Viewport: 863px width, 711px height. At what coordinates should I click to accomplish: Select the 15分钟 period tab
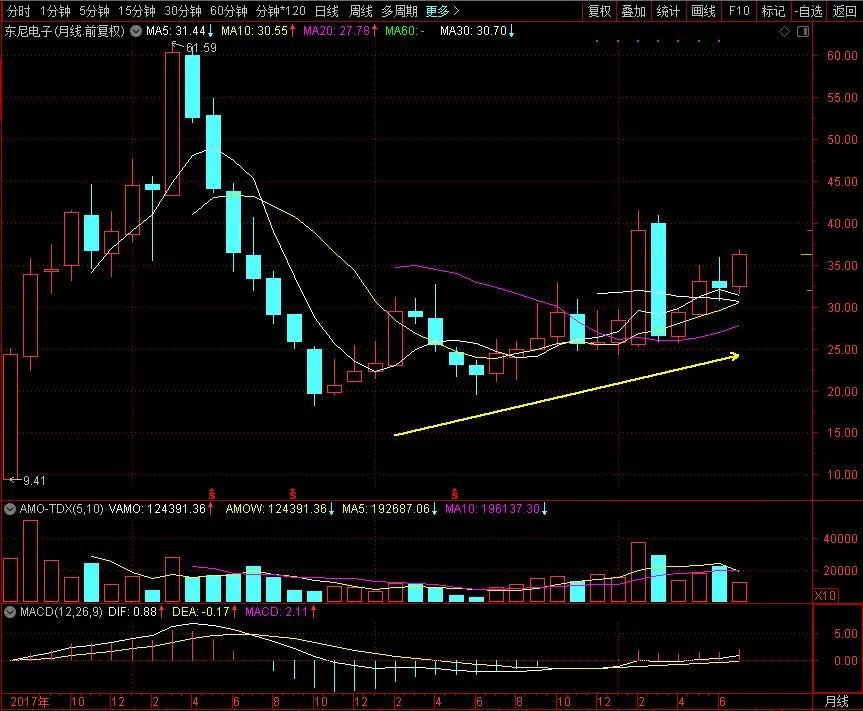136,11
